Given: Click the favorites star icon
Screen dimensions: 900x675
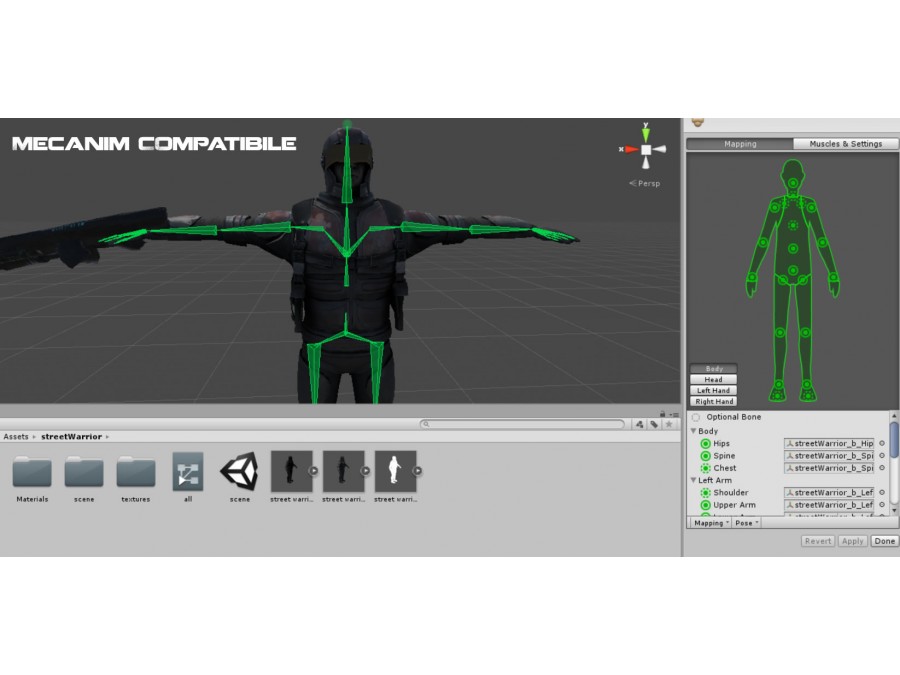Looking at the screenshot, I should coord(669,424).
